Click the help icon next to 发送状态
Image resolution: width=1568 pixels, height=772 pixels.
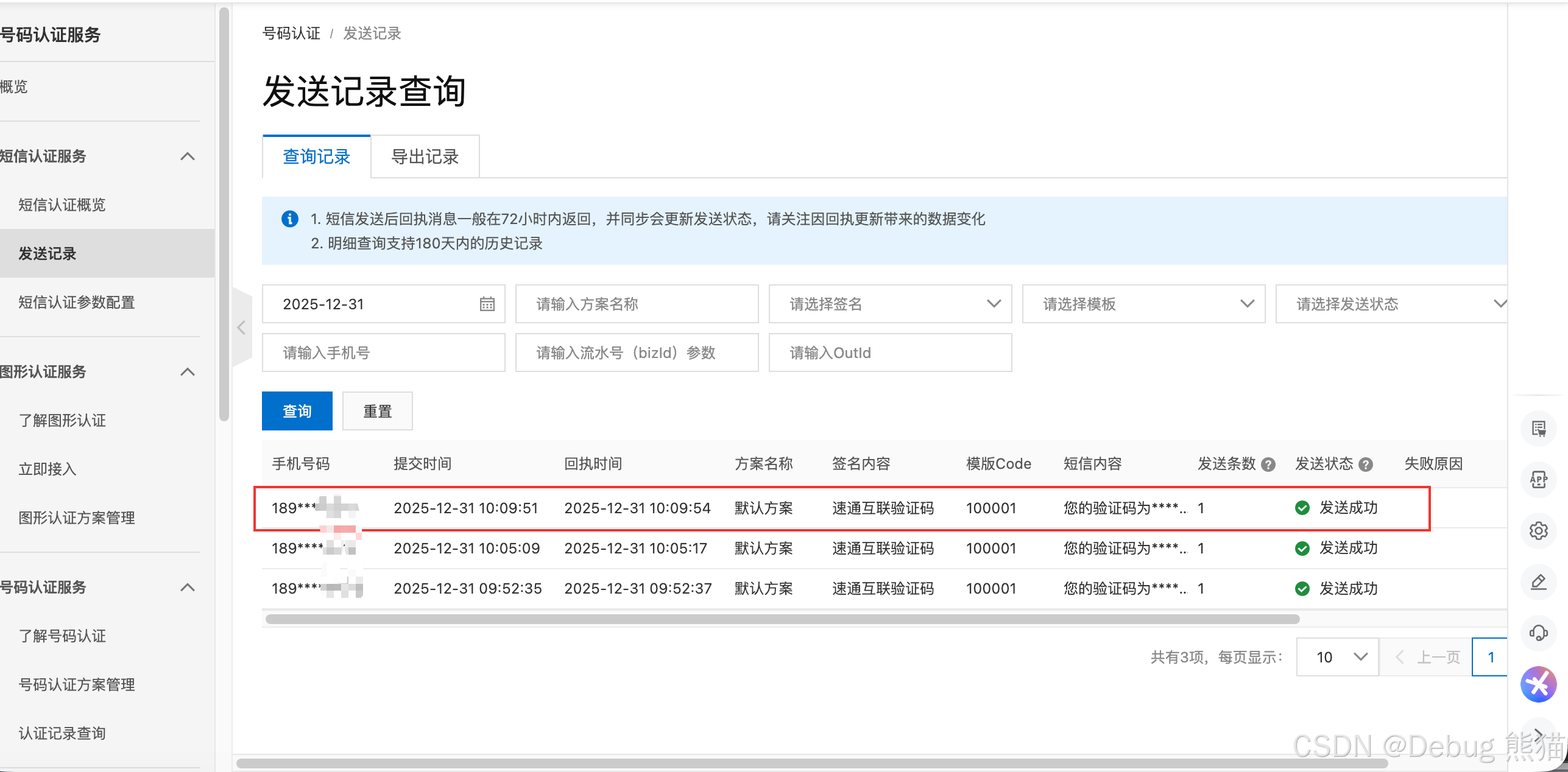point(1366,465)
